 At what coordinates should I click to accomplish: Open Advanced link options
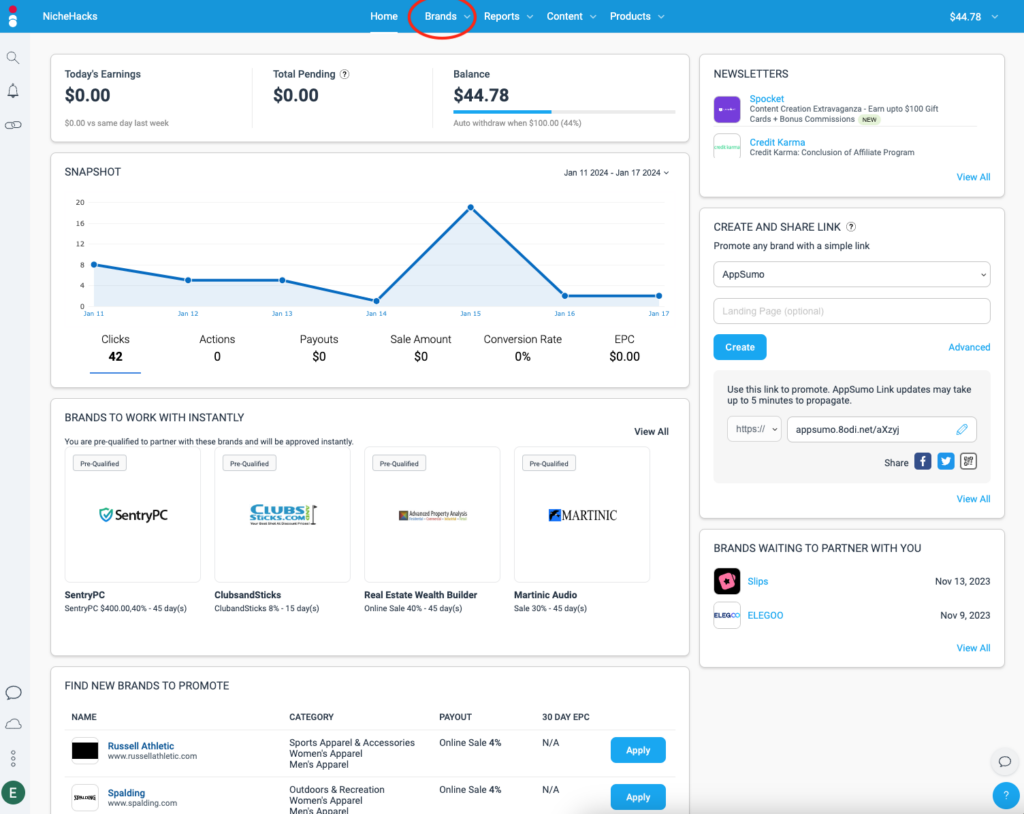coord(969,347)
